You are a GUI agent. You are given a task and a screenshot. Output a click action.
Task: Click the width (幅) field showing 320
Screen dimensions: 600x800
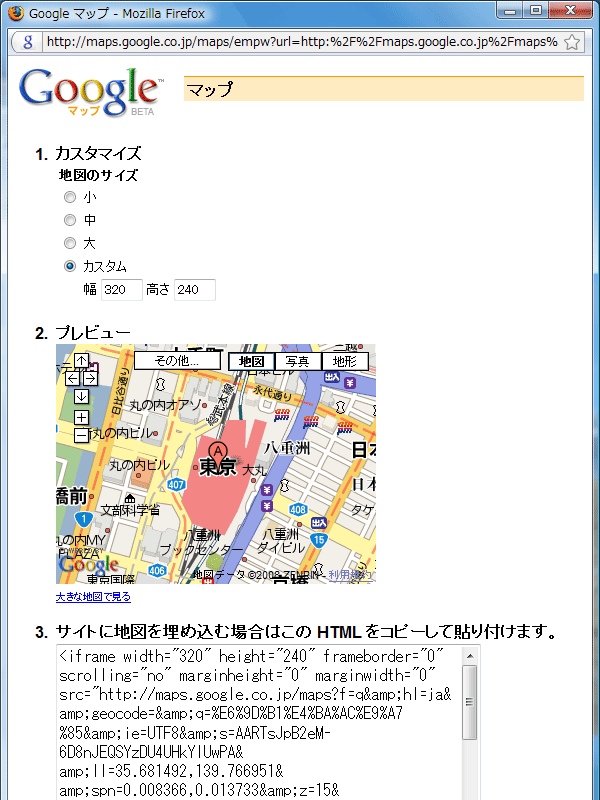[x=121, y=290]
